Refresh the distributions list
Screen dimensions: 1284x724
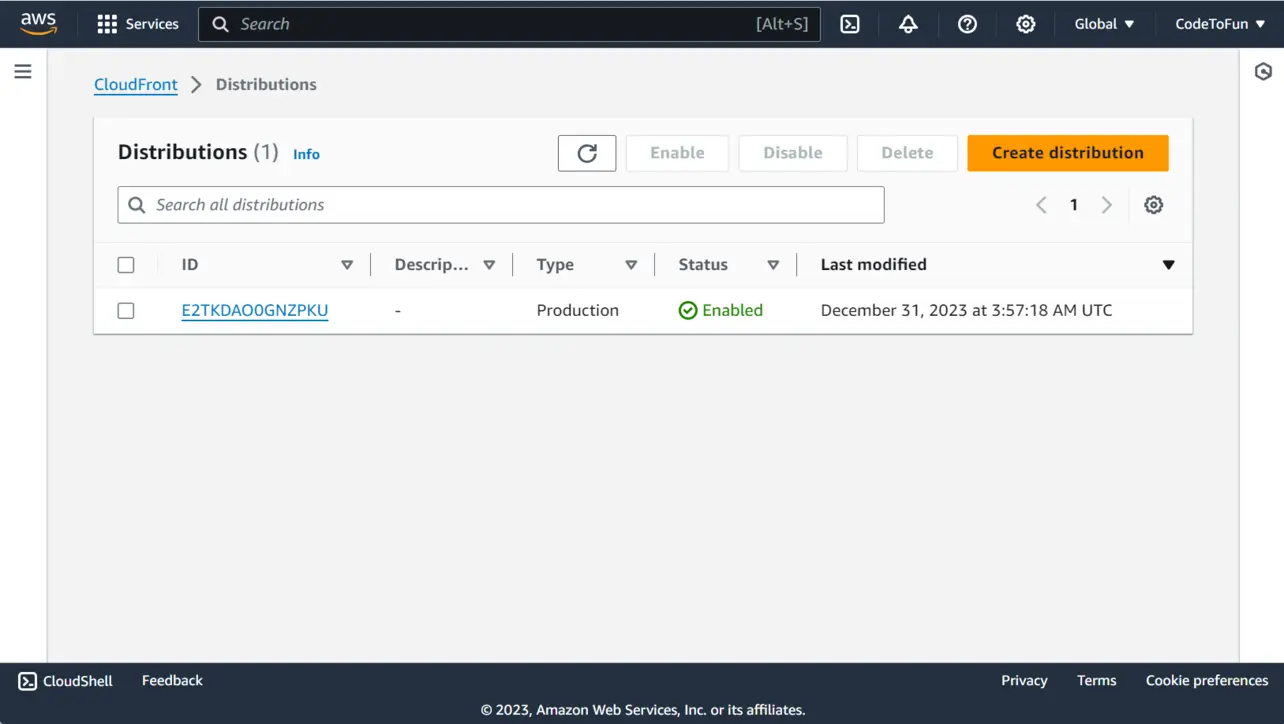(587, 153)
